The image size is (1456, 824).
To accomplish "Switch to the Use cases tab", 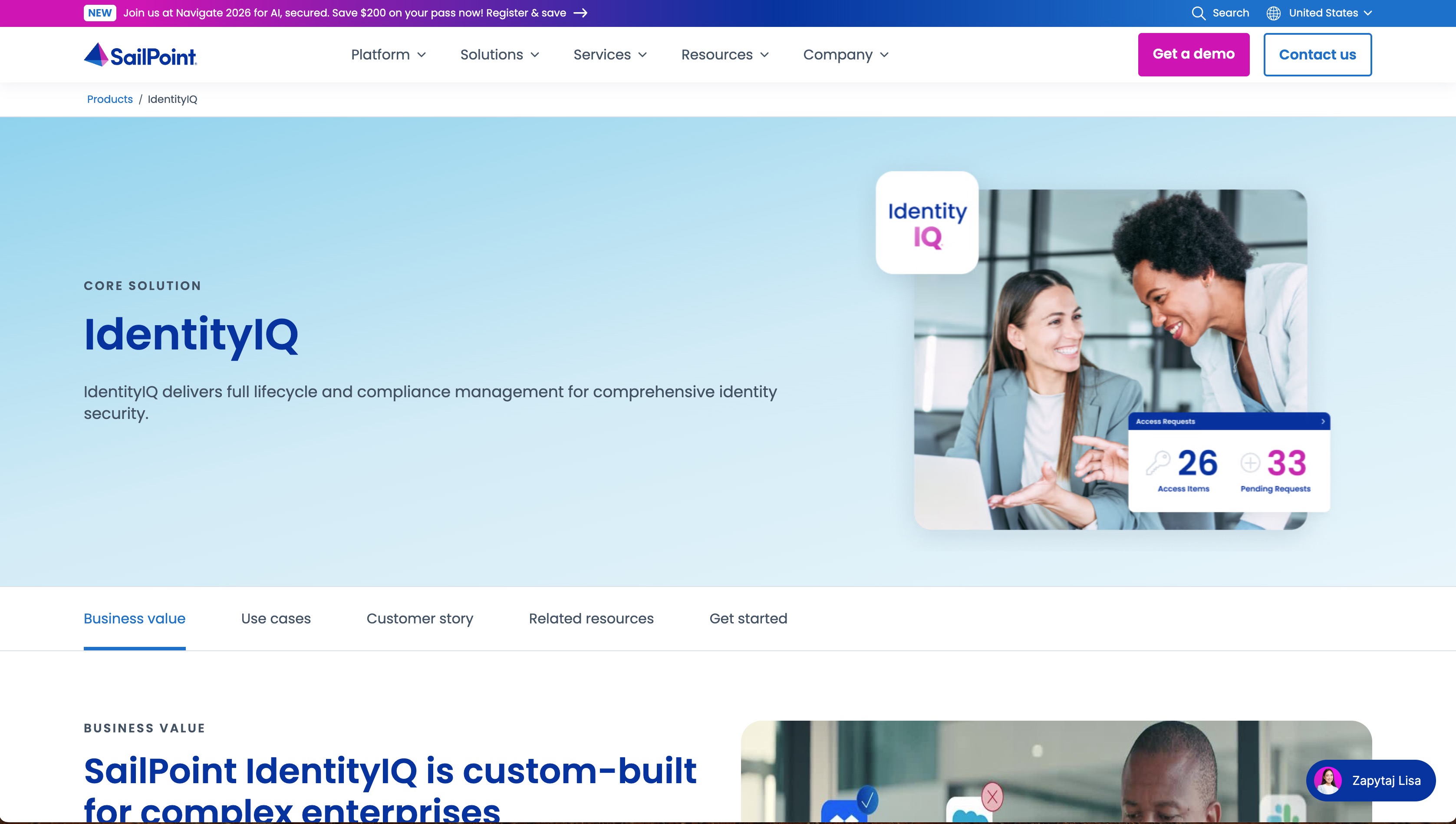I will [276, 619].
